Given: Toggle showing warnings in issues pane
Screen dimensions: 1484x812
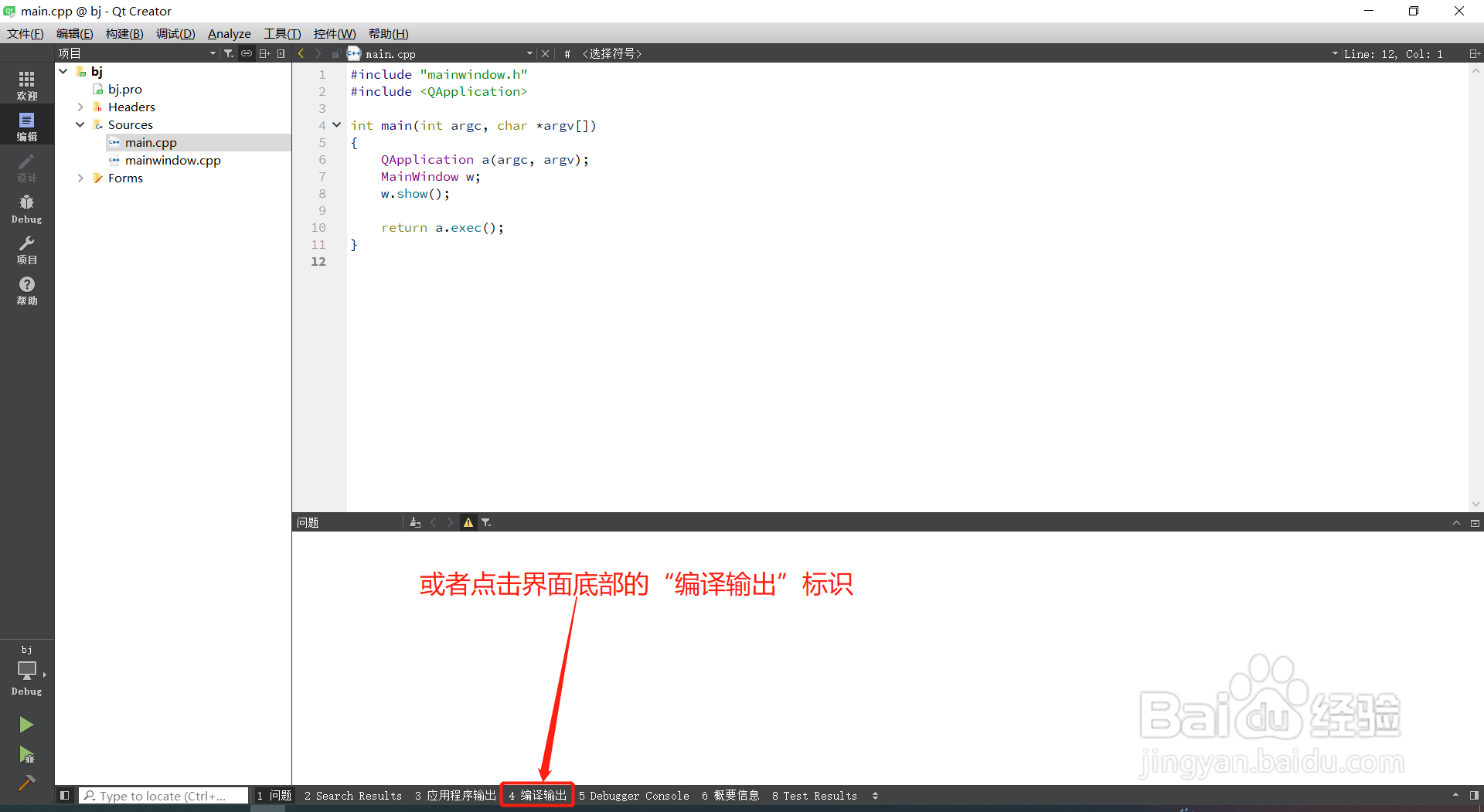Looking at the screenshot, I should [x=468, y=522].
